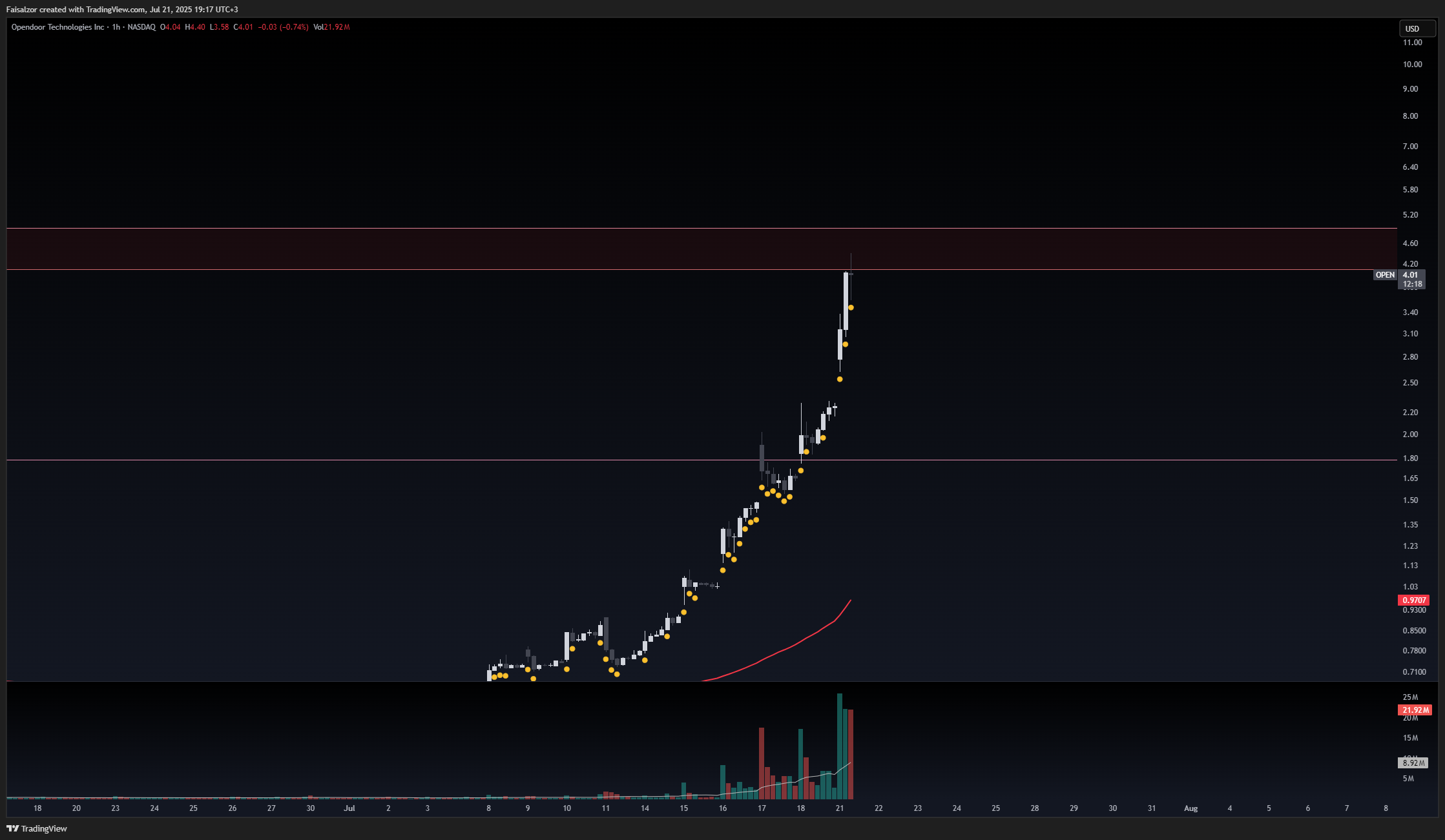Click the 8.00 price scale label
The image size is (1445, 840).
click(1410, 116)
